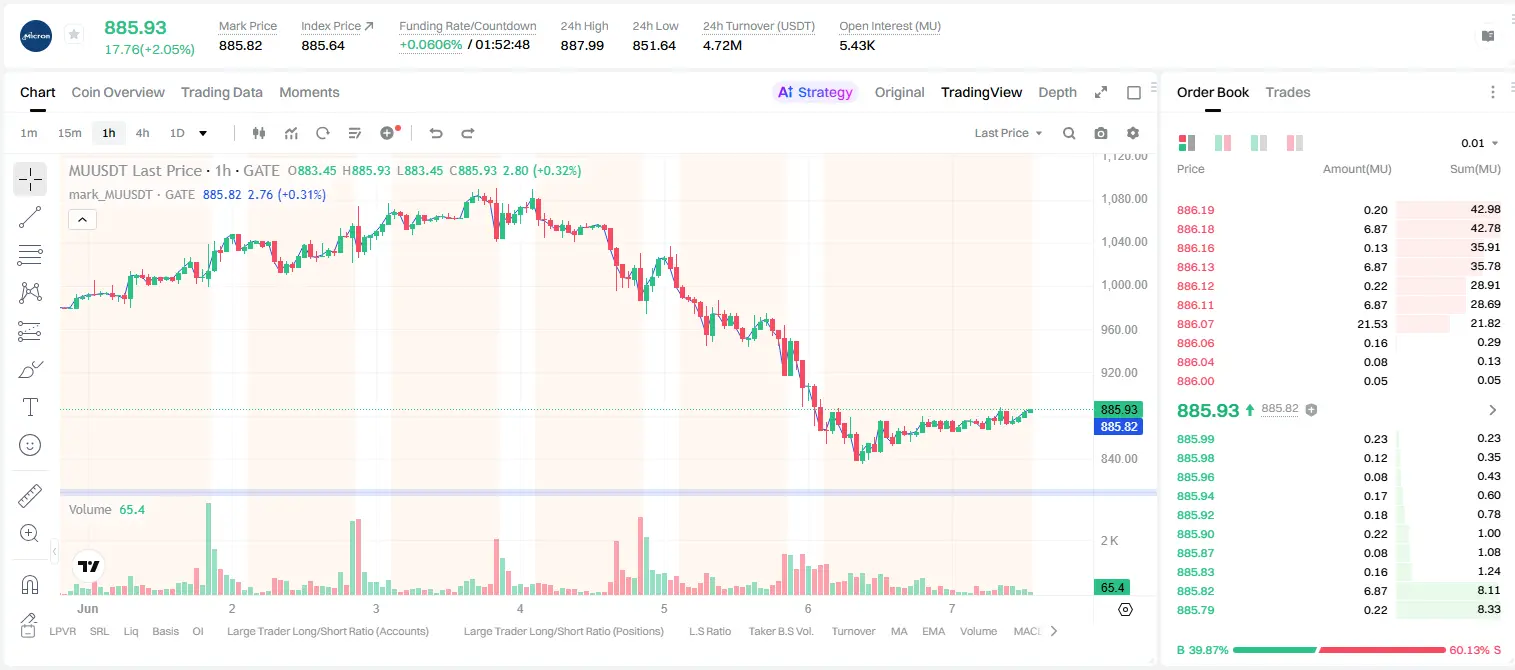Image resolution: width=1515 pixels, height=670 pixels.
Task: Select the crosshair cursor tool
Action: pyautogui.click(x=30, y=180)
